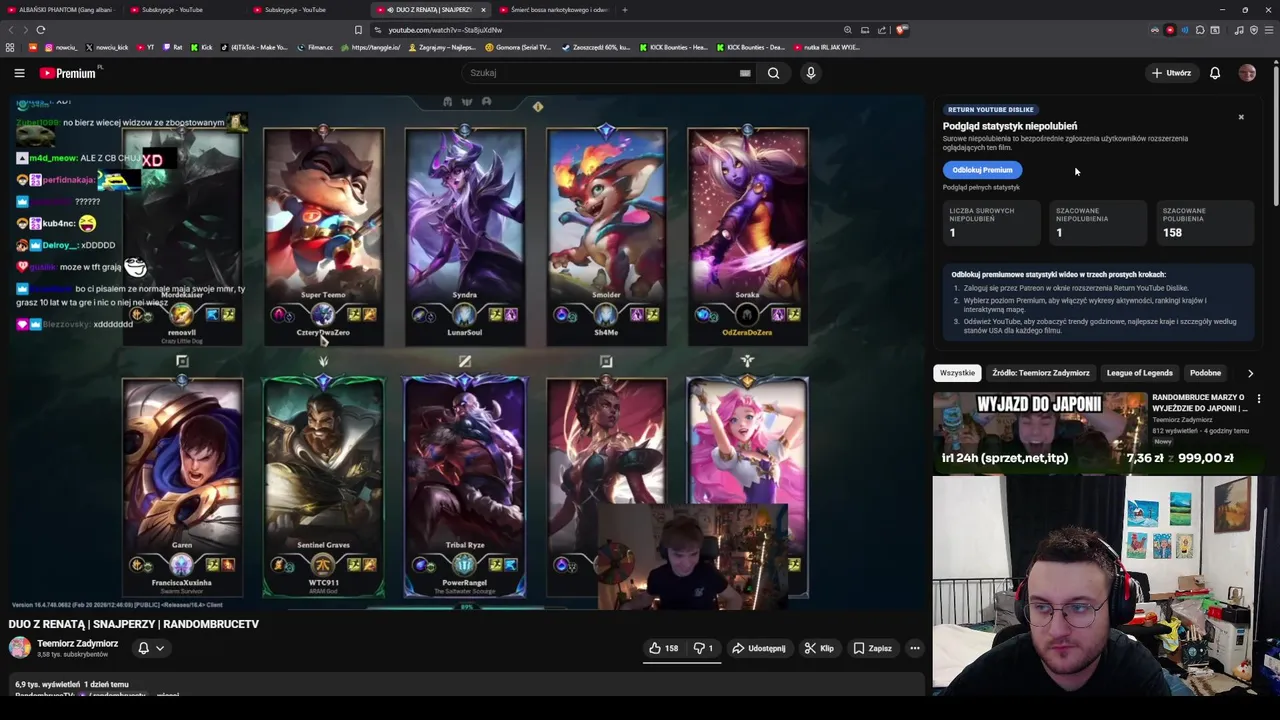Go forward with the browser arrow

point(26,30)
